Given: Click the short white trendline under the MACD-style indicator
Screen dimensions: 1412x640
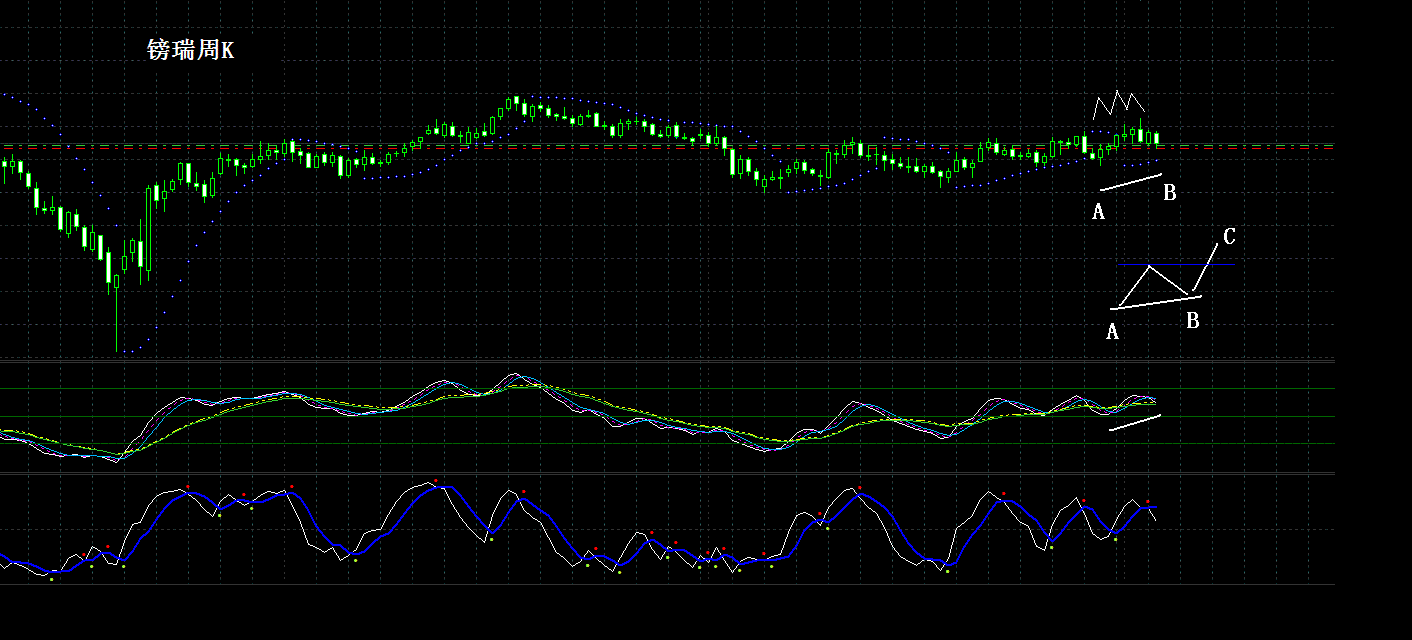Looking at the screenshot, I should click(1135, 423).
